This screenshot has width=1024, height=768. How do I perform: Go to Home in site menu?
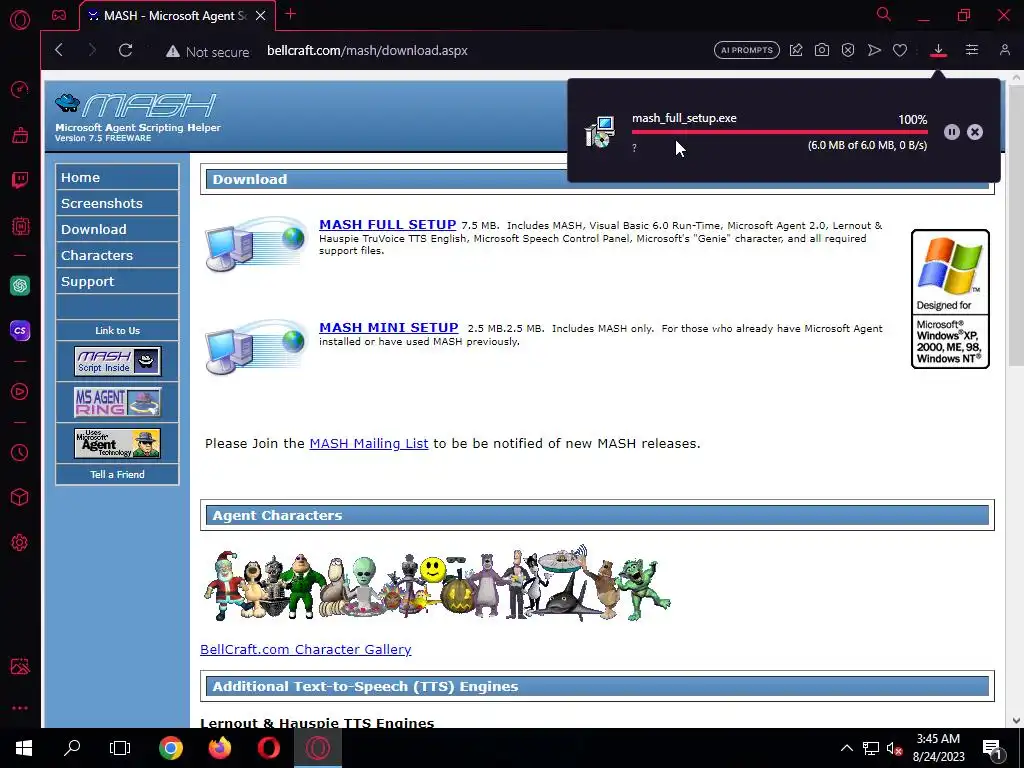tap(118, 177)
